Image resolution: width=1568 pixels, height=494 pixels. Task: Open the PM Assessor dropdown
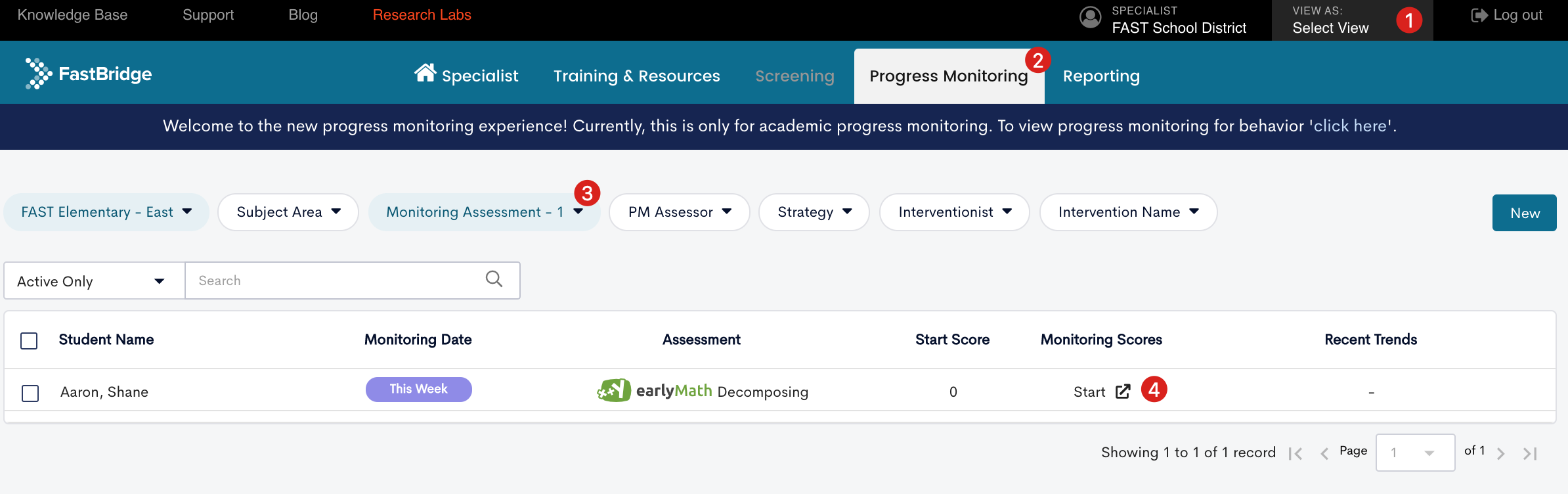tap(680, 212)
